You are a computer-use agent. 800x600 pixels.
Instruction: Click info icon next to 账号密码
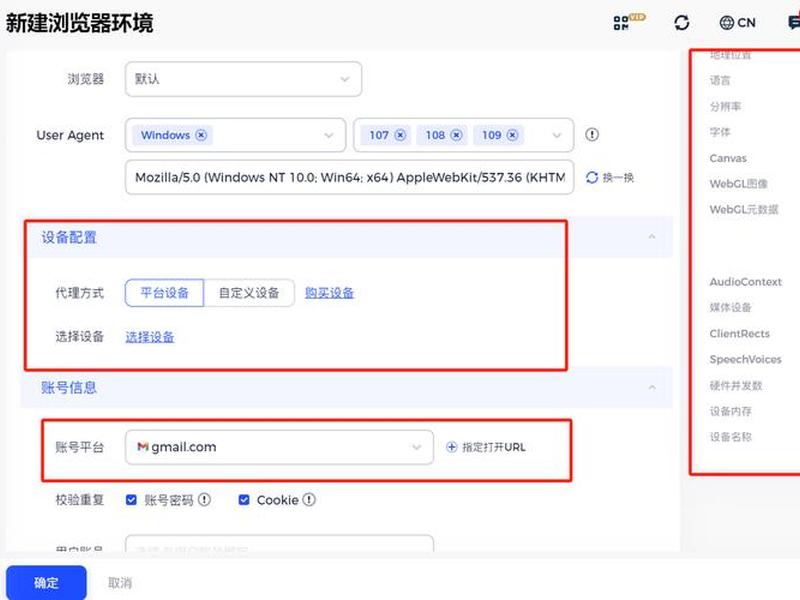tap(204, 499)
